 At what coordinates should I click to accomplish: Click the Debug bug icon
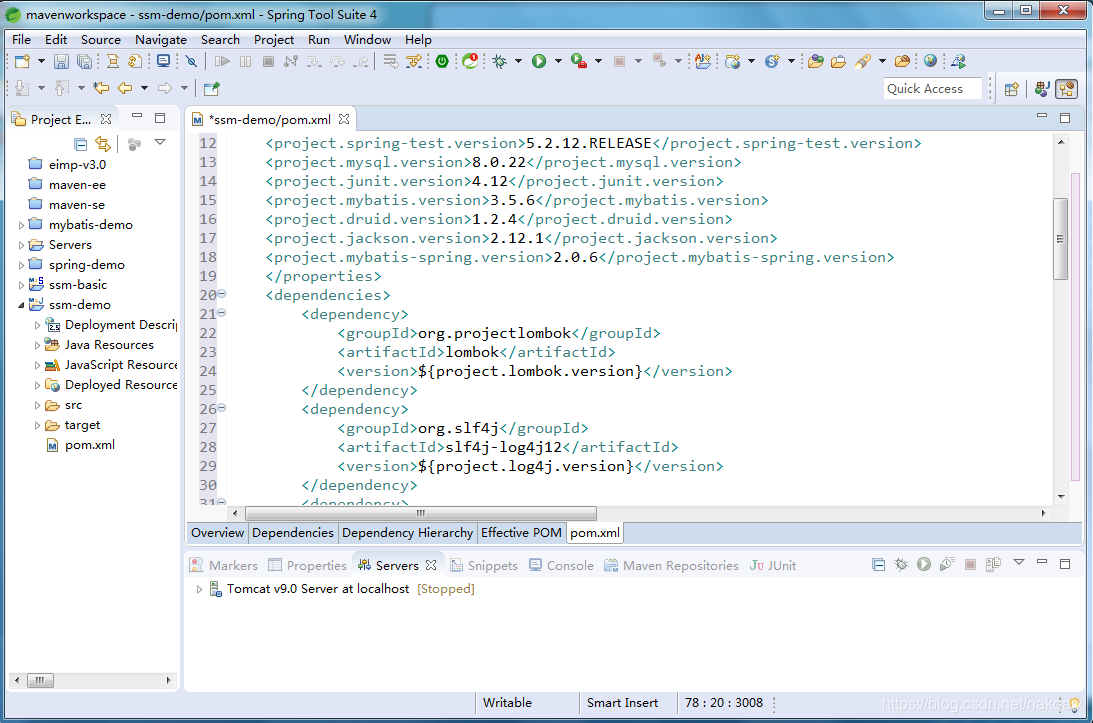(x=499, y=62)
